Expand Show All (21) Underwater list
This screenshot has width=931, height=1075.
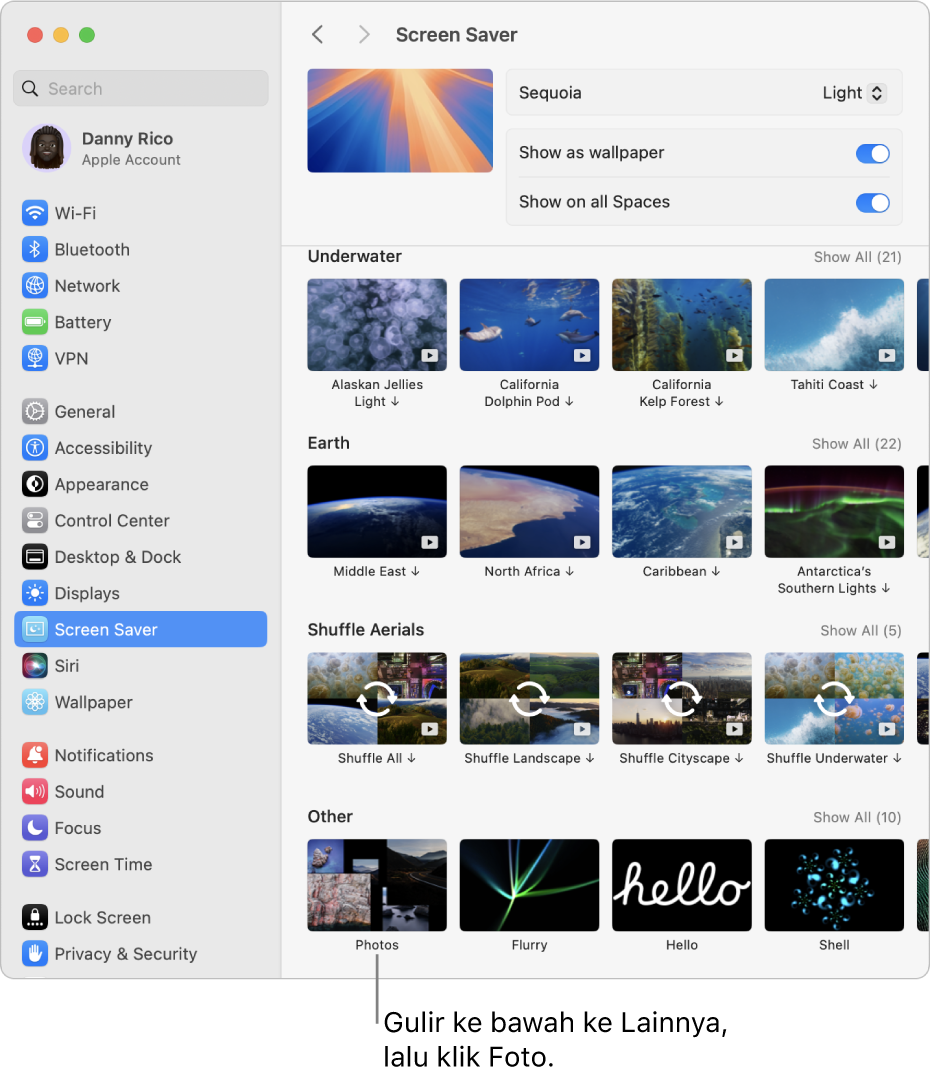(x=857, y=257)
